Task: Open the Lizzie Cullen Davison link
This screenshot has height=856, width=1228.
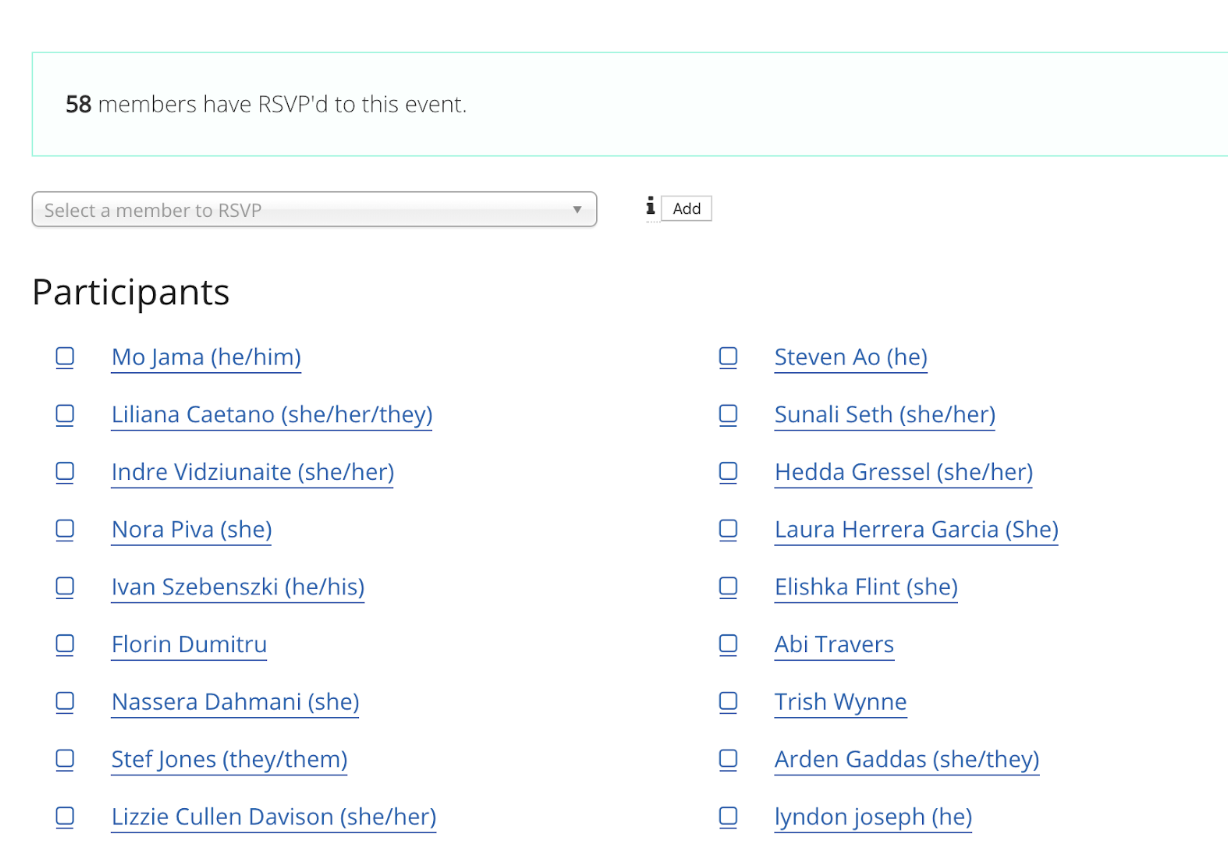Action: 273,817
